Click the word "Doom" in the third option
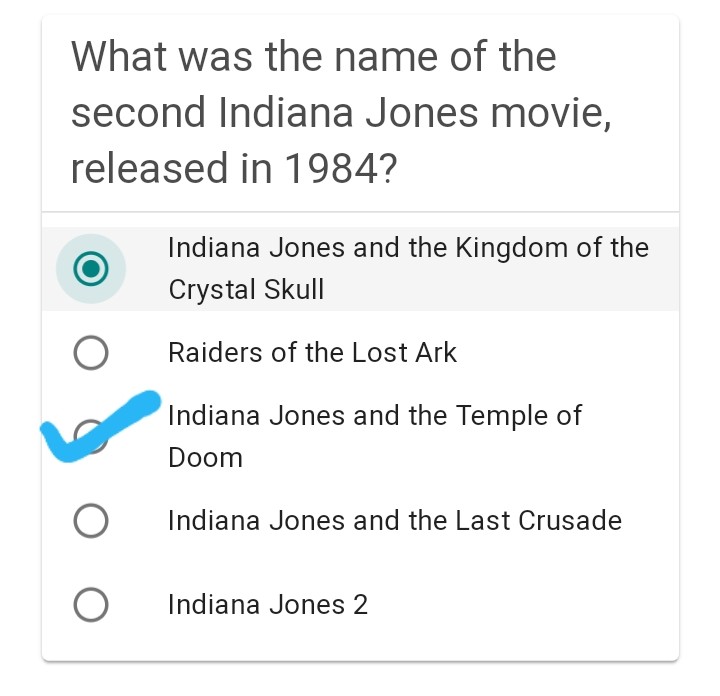Viewport: 720px width, 696px height. coord(205,458)
